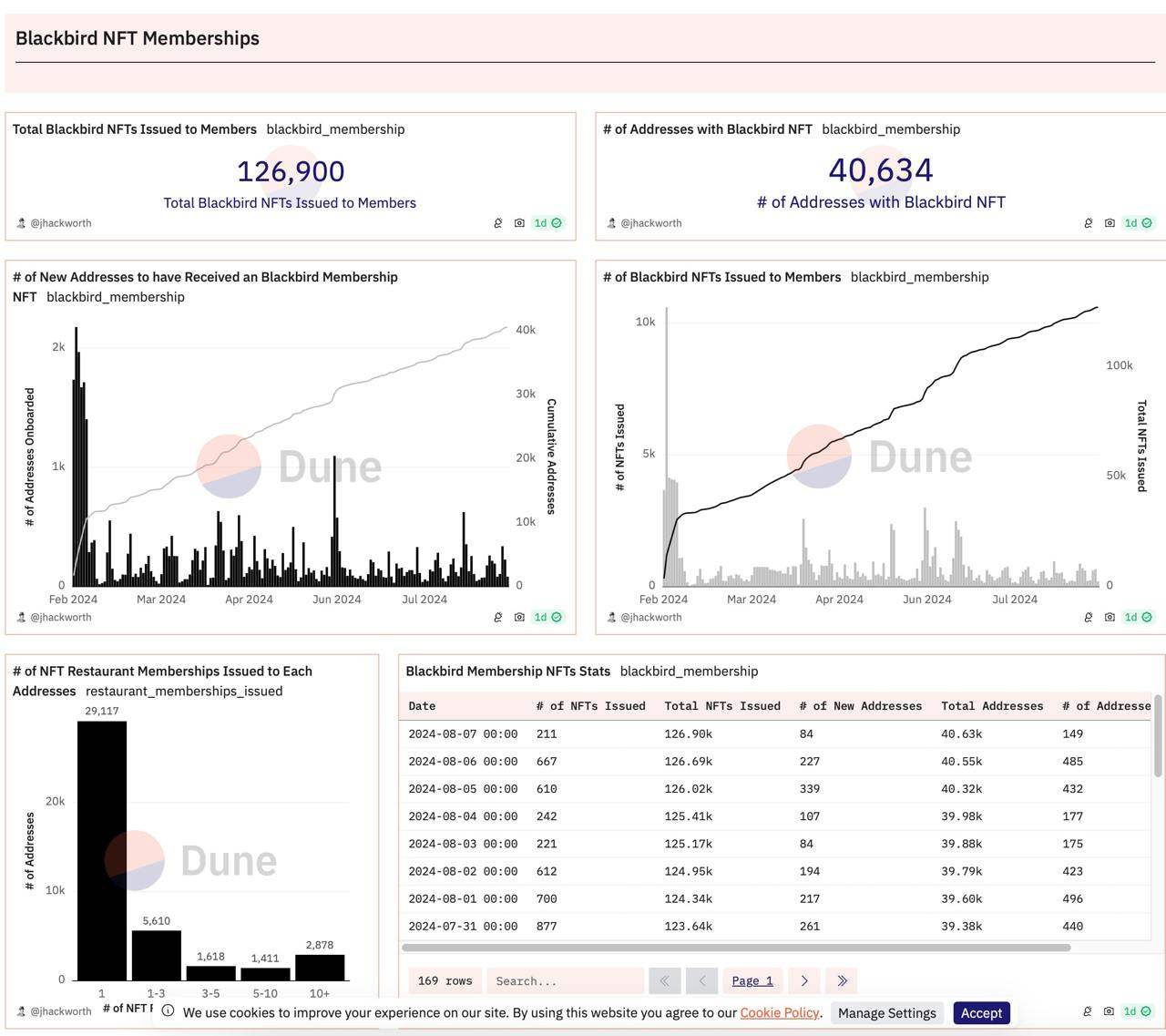Click the plug API icon in Total Blackbird NFTs Issued counter panel
This screenshot has height=1036, width=1166.
tap(498, 222)
